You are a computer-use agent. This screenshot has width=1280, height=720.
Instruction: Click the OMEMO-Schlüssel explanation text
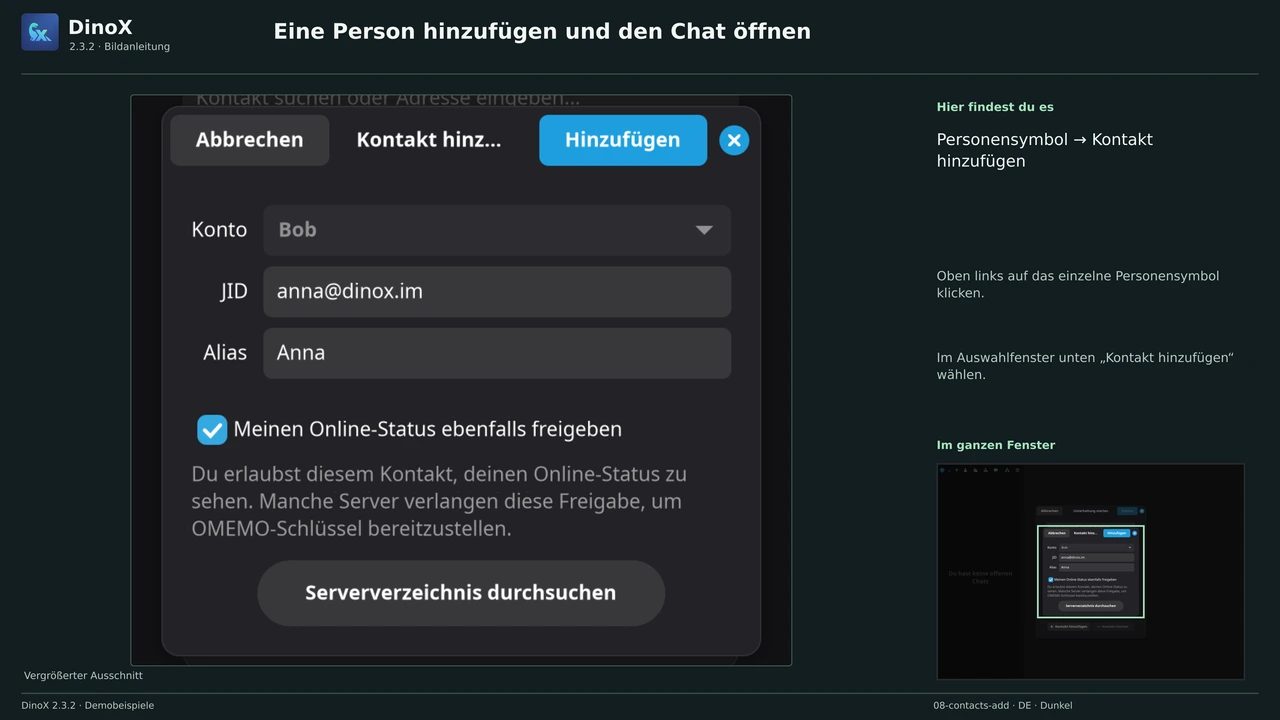pyautogui.click(x=441, y=501)
